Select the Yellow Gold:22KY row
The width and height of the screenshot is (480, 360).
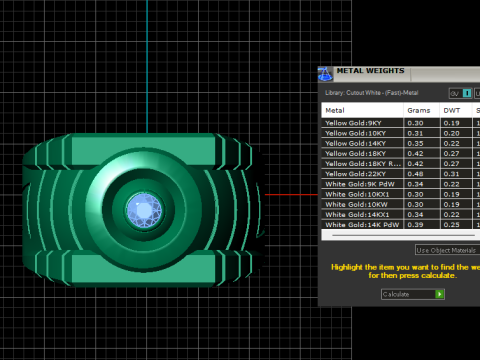point(401,174)
